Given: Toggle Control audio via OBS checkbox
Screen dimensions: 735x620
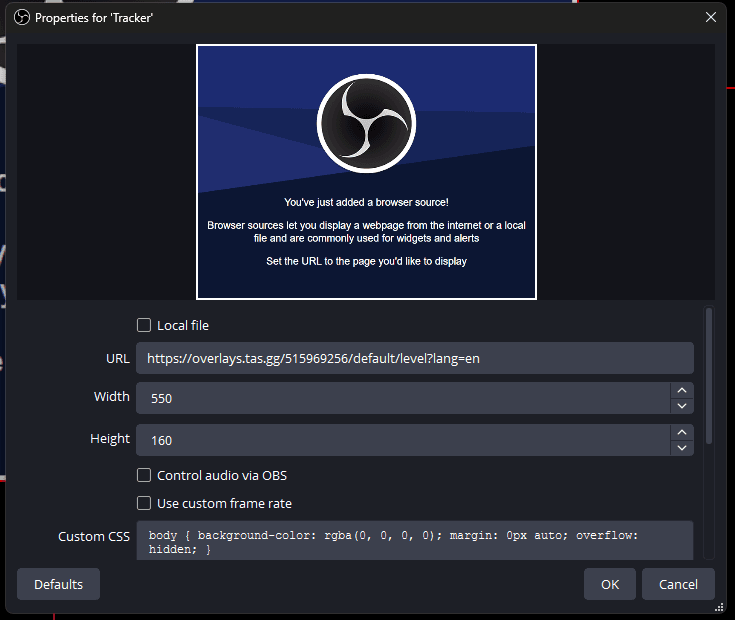Looking at the screenshot, I should (x=144, y=475).
